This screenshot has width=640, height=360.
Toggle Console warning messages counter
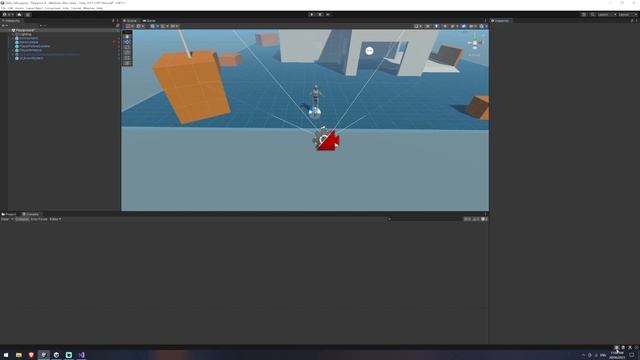point(476,219)
